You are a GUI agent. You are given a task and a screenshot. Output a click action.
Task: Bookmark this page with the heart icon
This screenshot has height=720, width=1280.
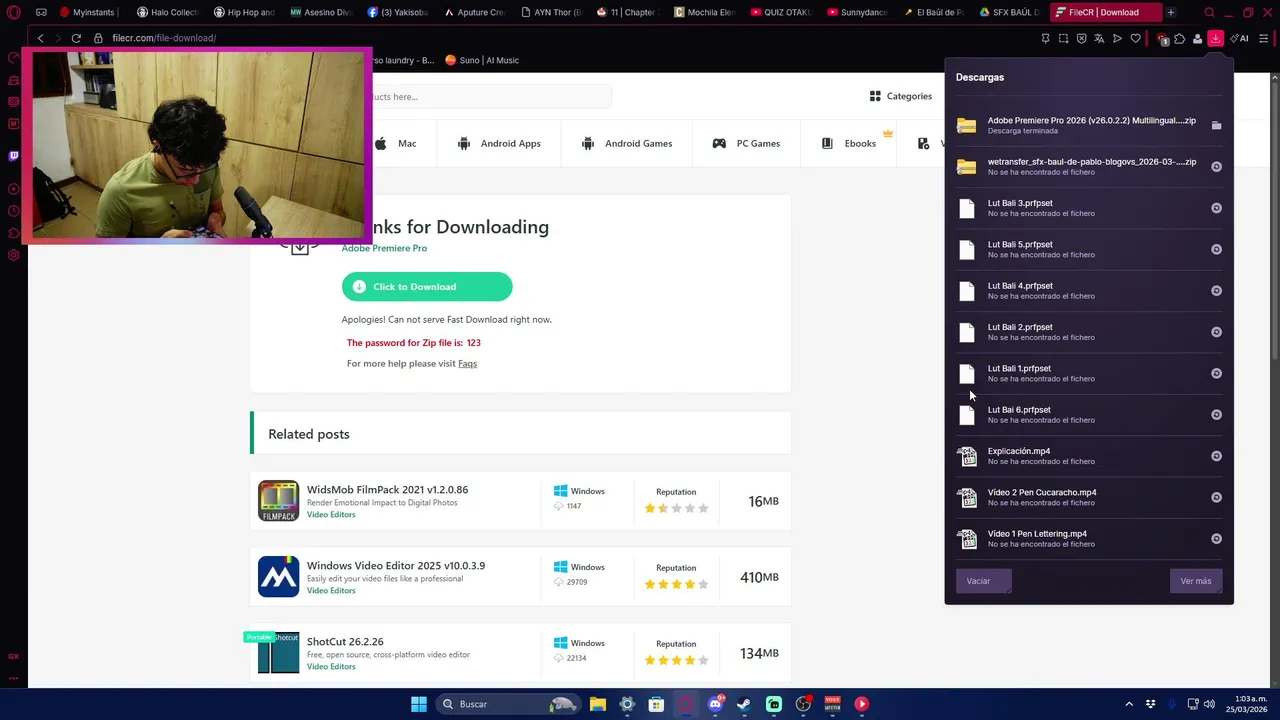coord(1135,38)
